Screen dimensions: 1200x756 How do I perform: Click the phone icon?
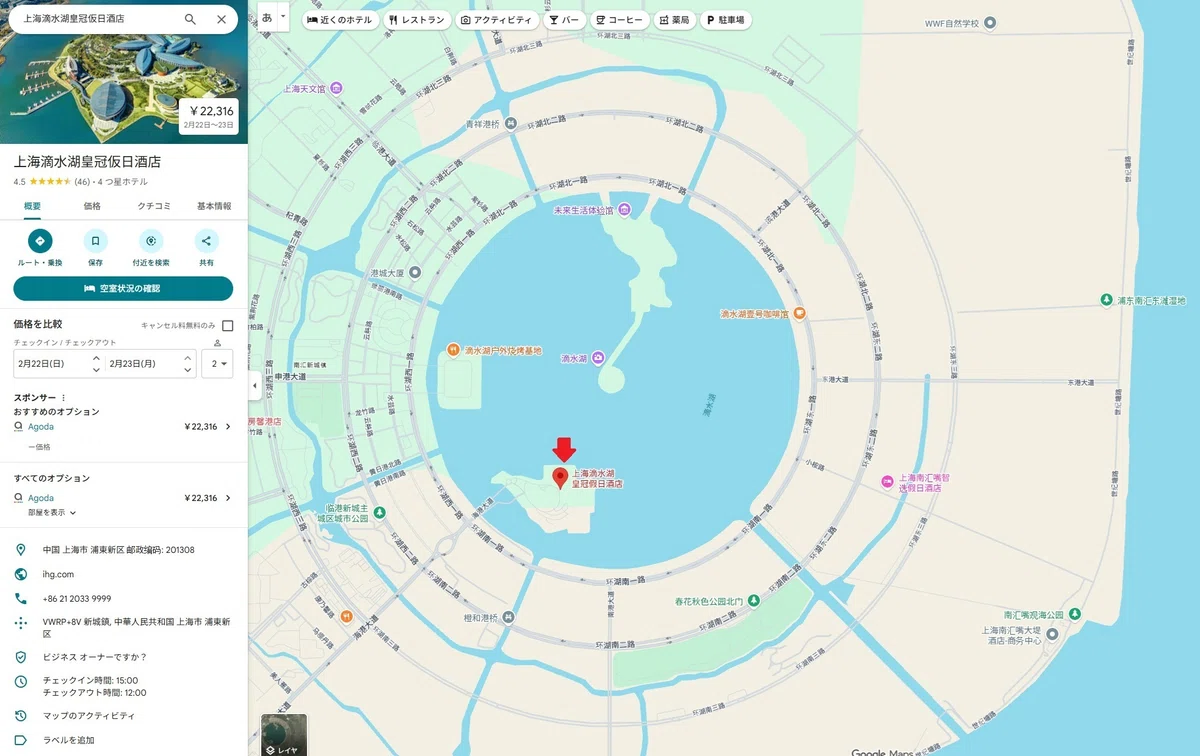coord(20,598)
